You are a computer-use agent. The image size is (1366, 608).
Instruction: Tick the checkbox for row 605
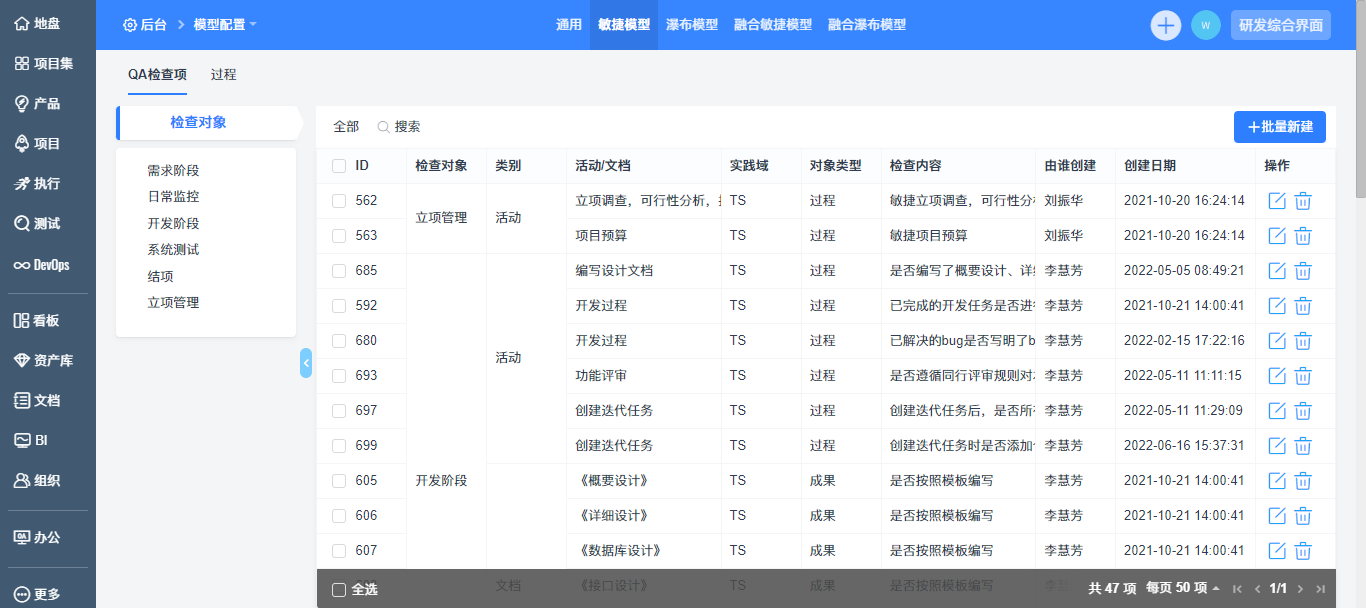[339, 481]
